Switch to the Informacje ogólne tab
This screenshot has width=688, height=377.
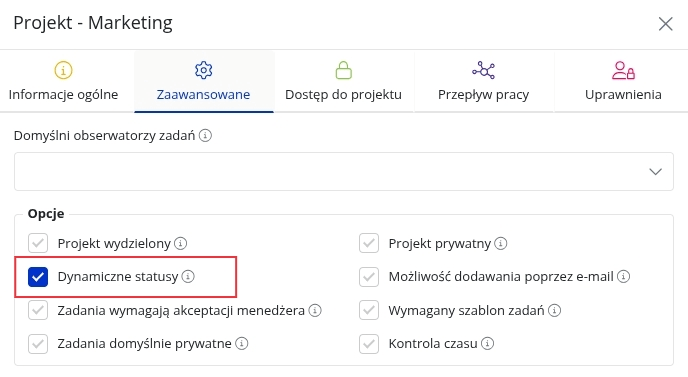click(63, 82)
